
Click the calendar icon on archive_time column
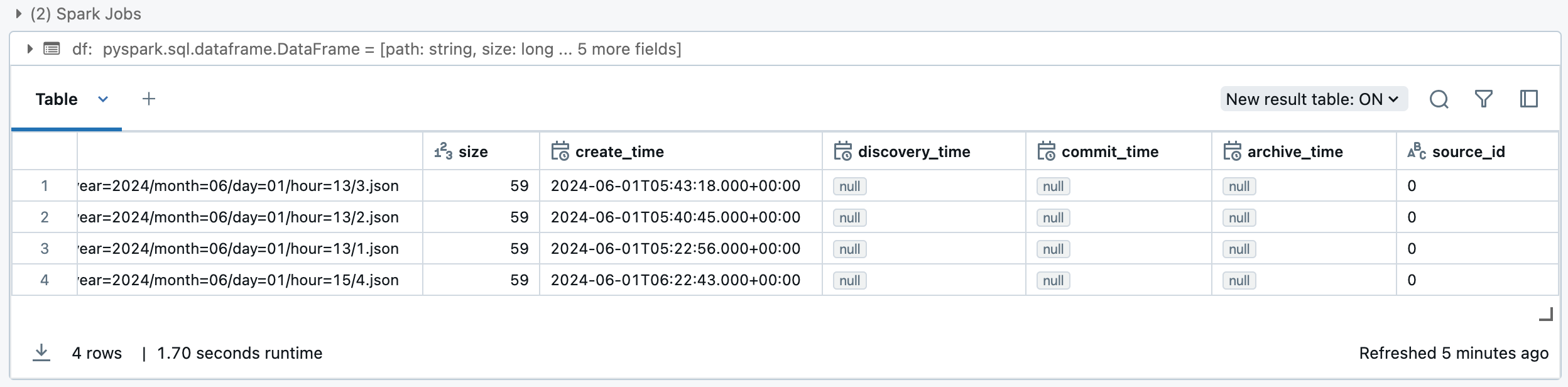click(1233, 151)
